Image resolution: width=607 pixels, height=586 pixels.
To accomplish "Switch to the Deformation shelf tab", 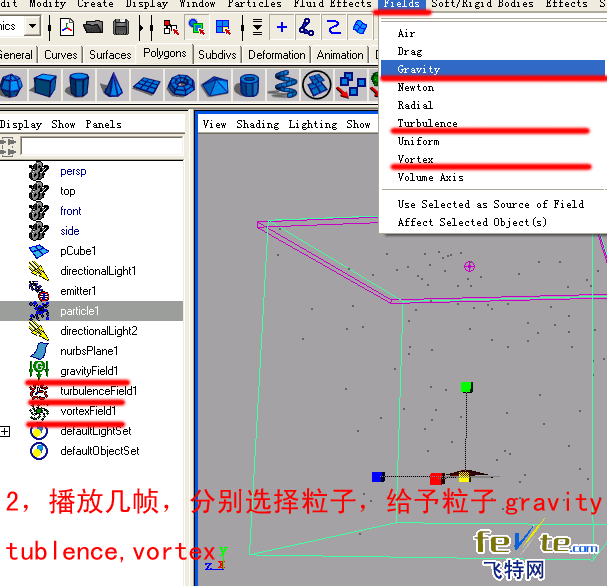I will pos(276,55).
